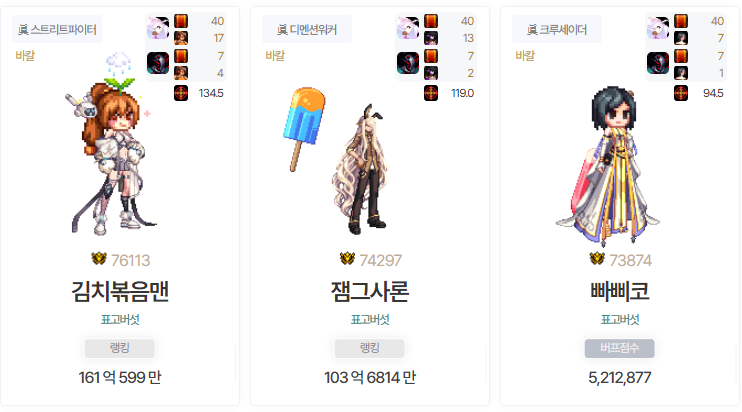
Task: Click the 표고버섯 guild name under 빠삐코
Action: 619,320
